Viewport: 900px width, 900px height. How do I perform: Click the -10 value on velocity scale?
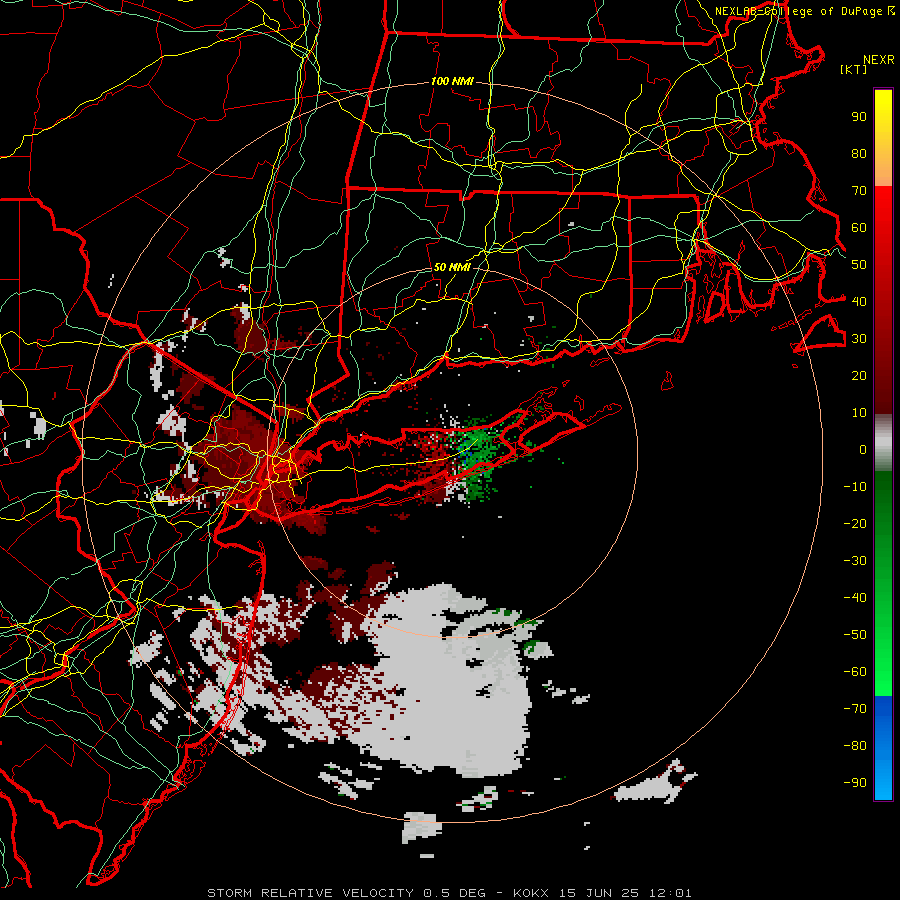click(855, 487)
